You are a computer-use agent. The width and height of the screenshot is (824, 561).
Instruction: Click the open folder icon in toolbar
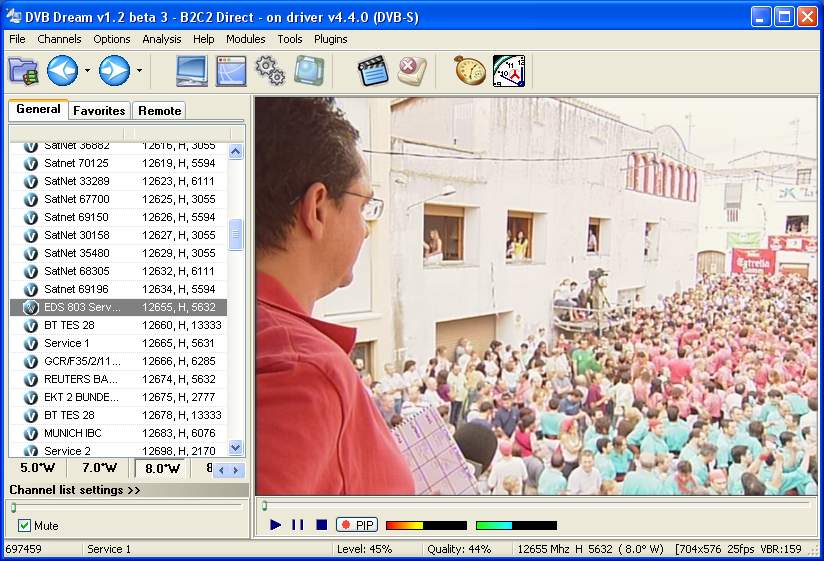coord(22,71)
